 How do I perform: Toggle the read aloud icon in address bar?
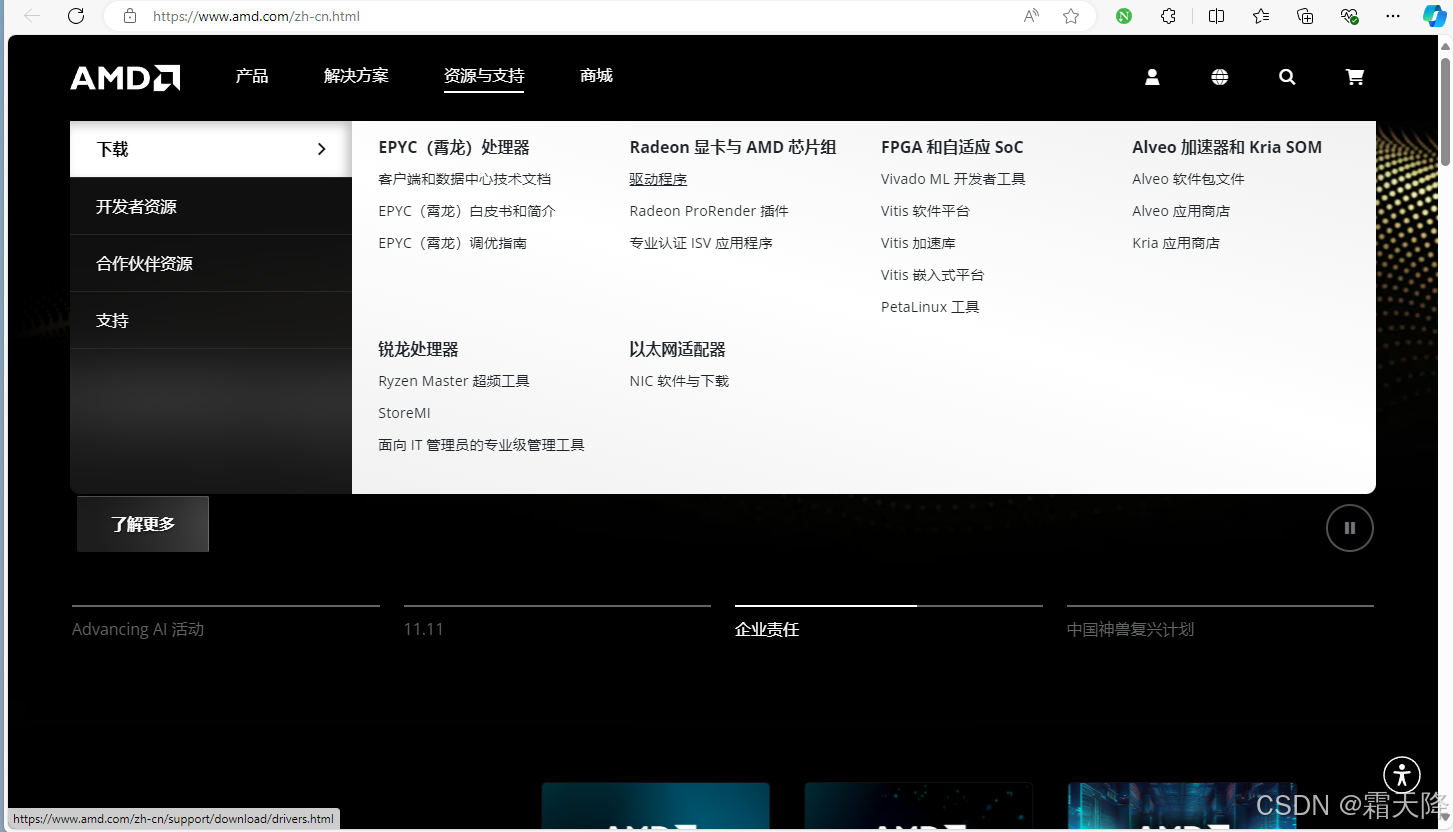point(1031,16)
